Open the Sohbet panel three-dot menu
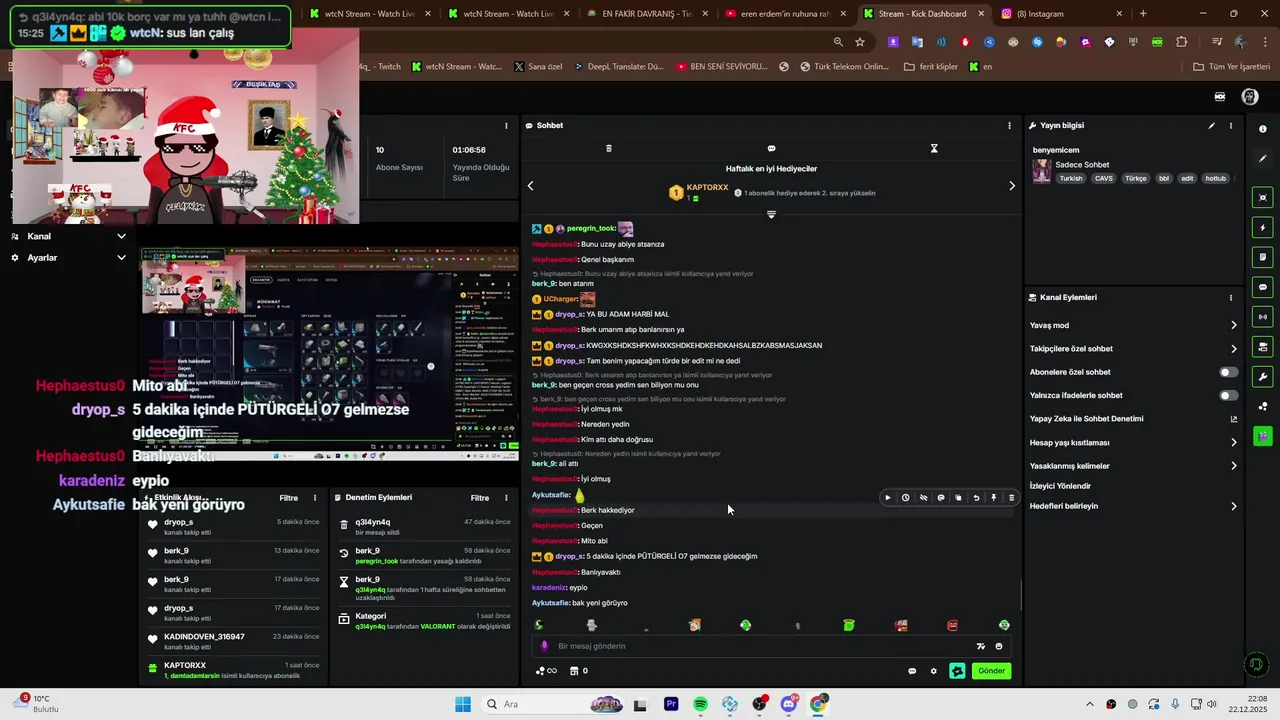The image size is (1280, 720). [1009, 126]
